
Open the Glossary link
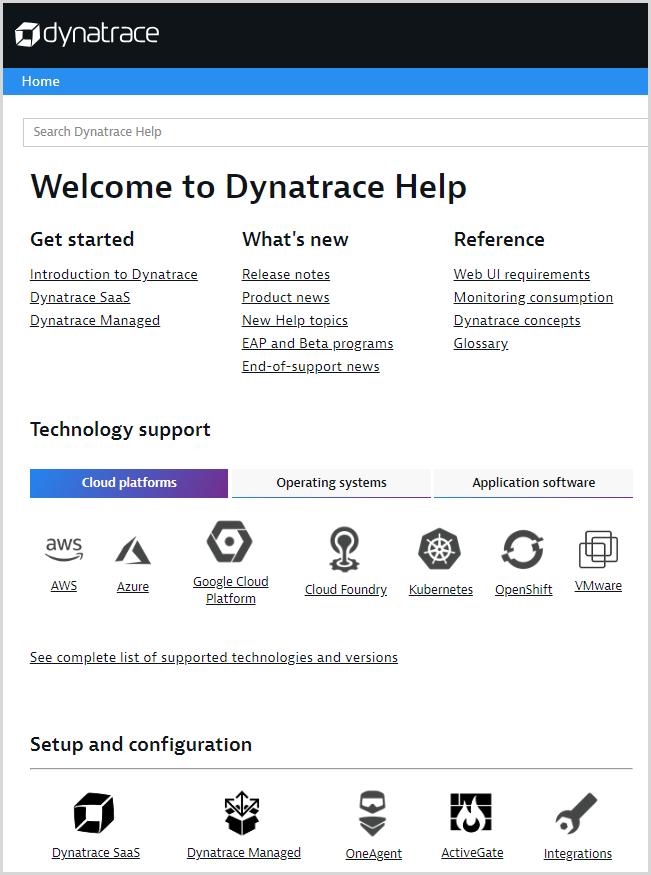pos(481,343)
